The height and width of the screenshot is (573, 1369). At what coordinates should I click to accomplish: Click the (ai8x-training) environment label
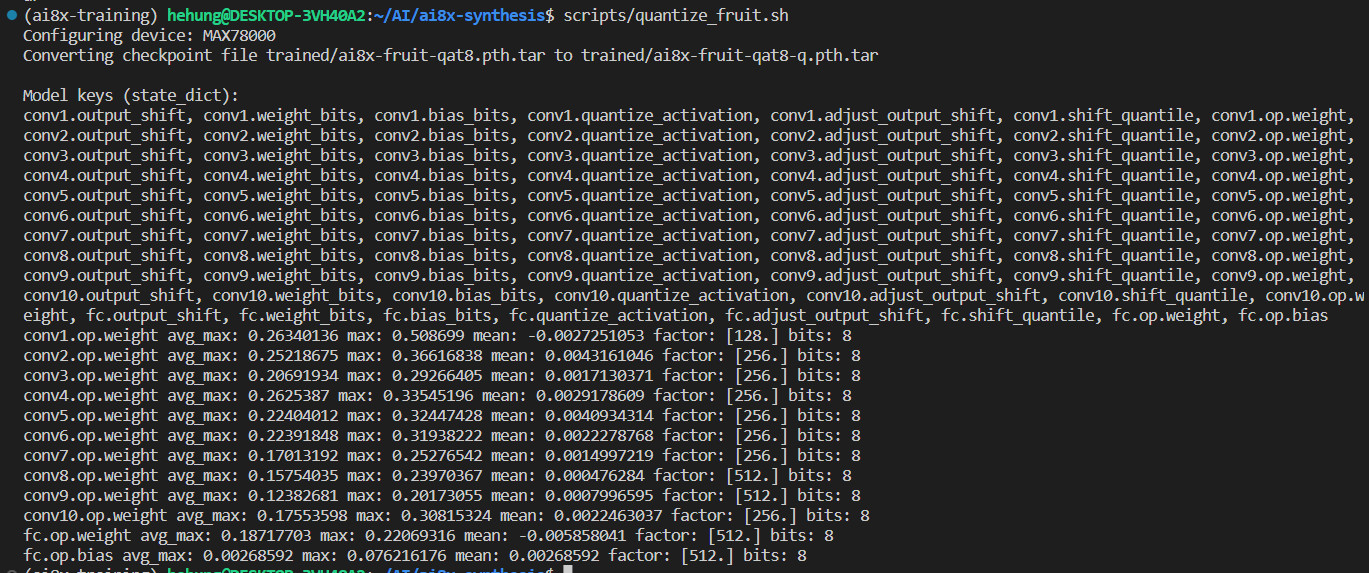92,16
